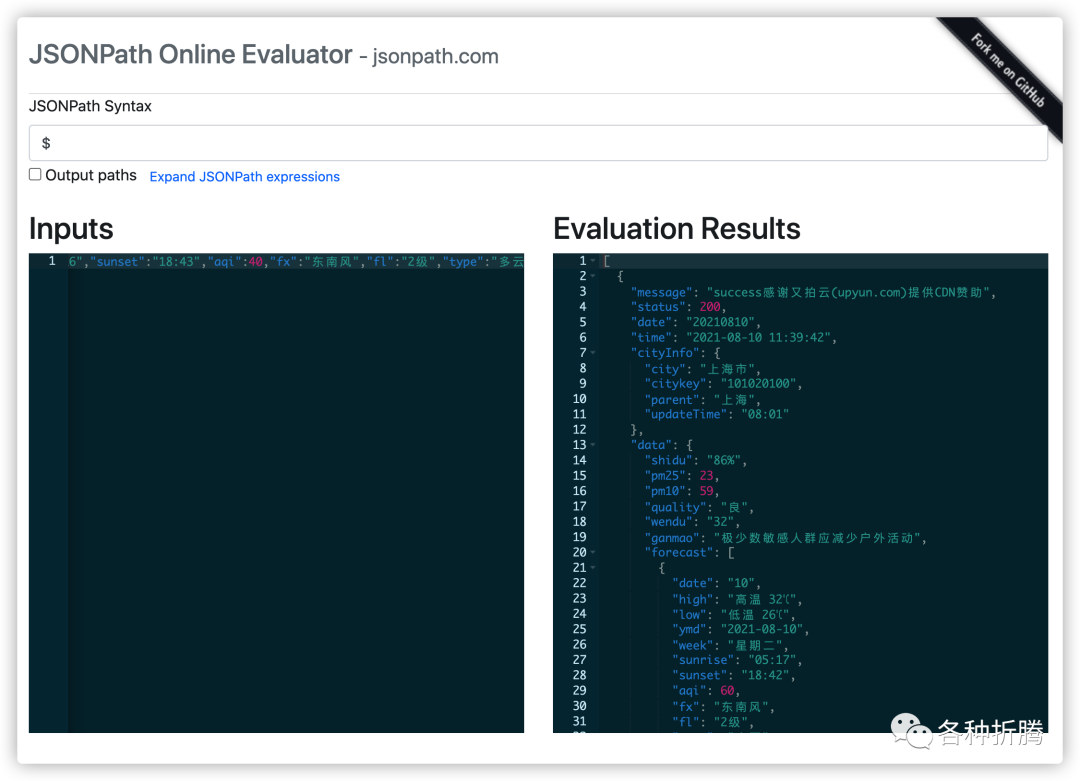Screen dimensions: 1080x781
Task: Collapse cityInfo fold arrow at line 7
Action: [593, 353]
